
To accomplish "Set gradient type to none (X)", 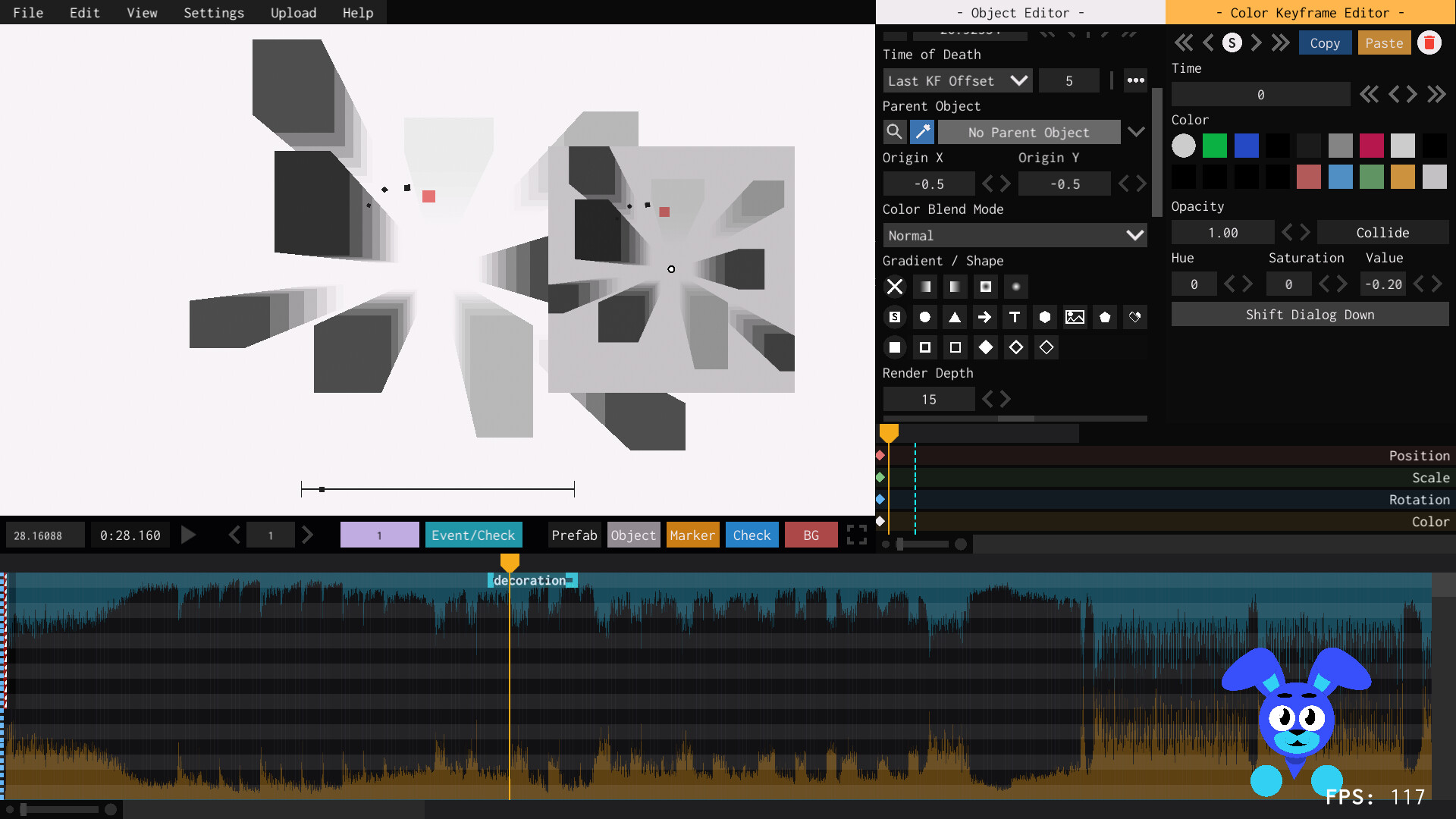I will (895, 287).
